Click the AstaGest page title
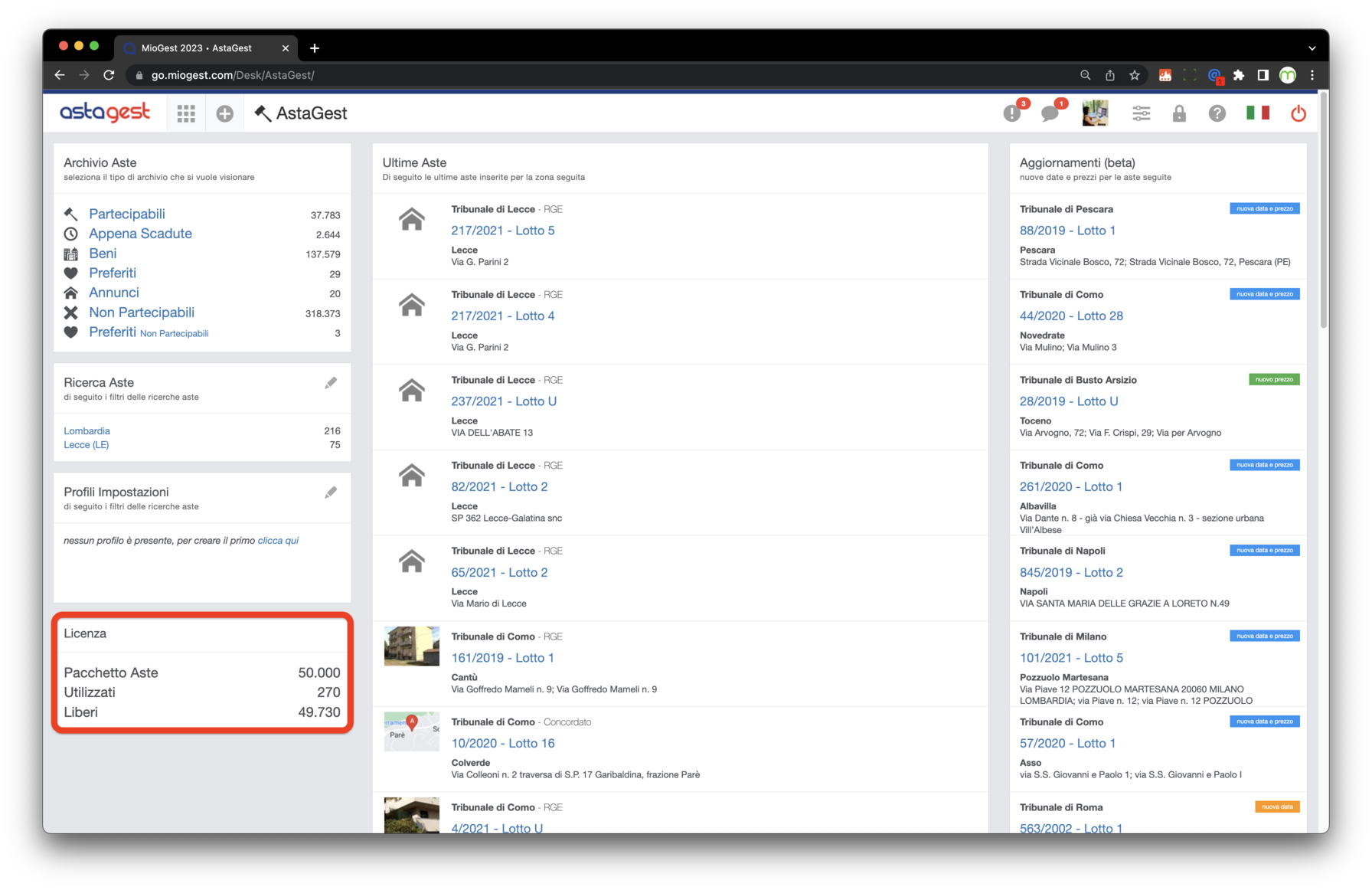This screenshot has height=890, width=1372. point(312,113)
